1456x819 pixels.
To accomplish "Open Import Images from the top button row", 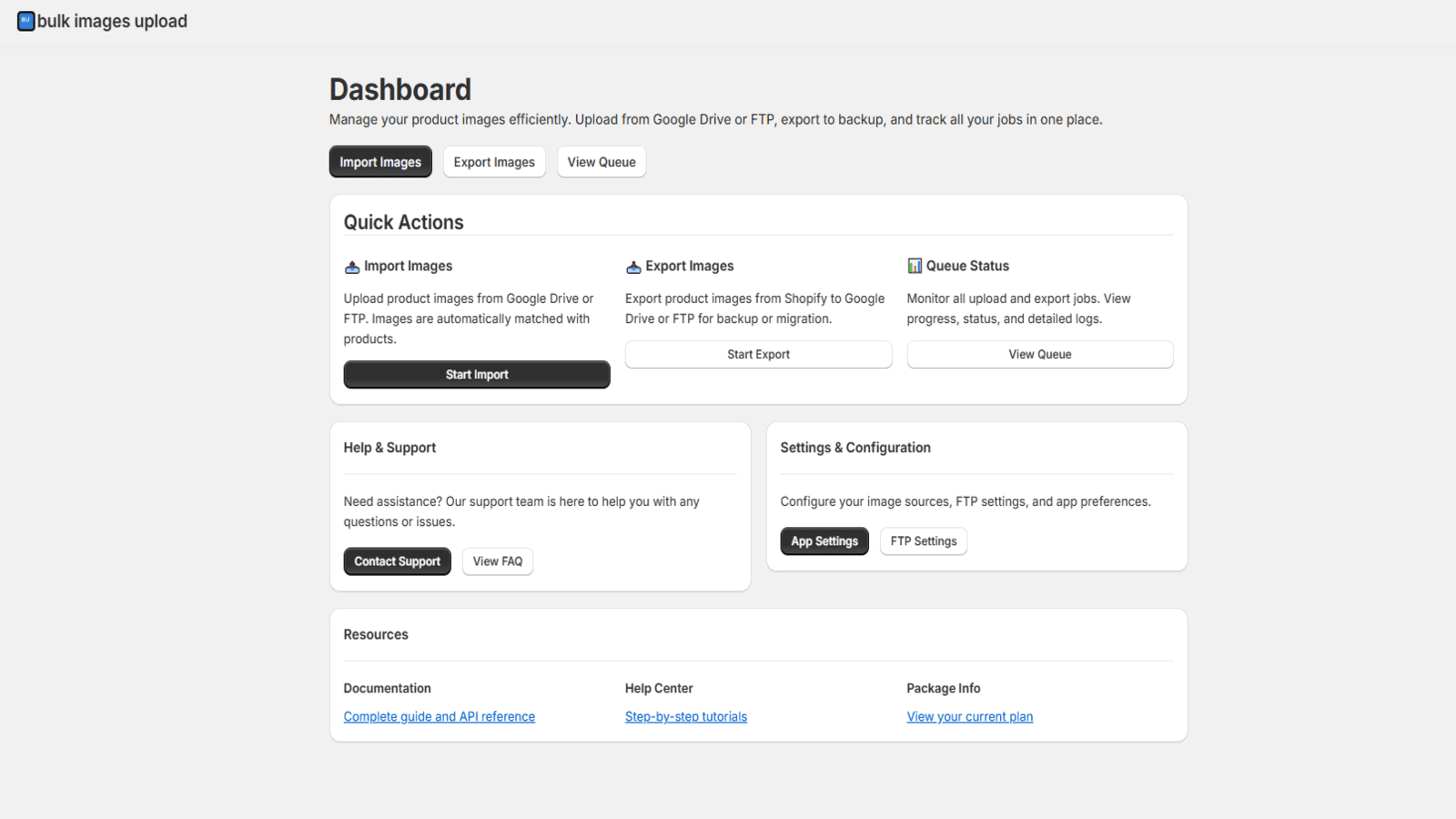I will tap(380, 162).
